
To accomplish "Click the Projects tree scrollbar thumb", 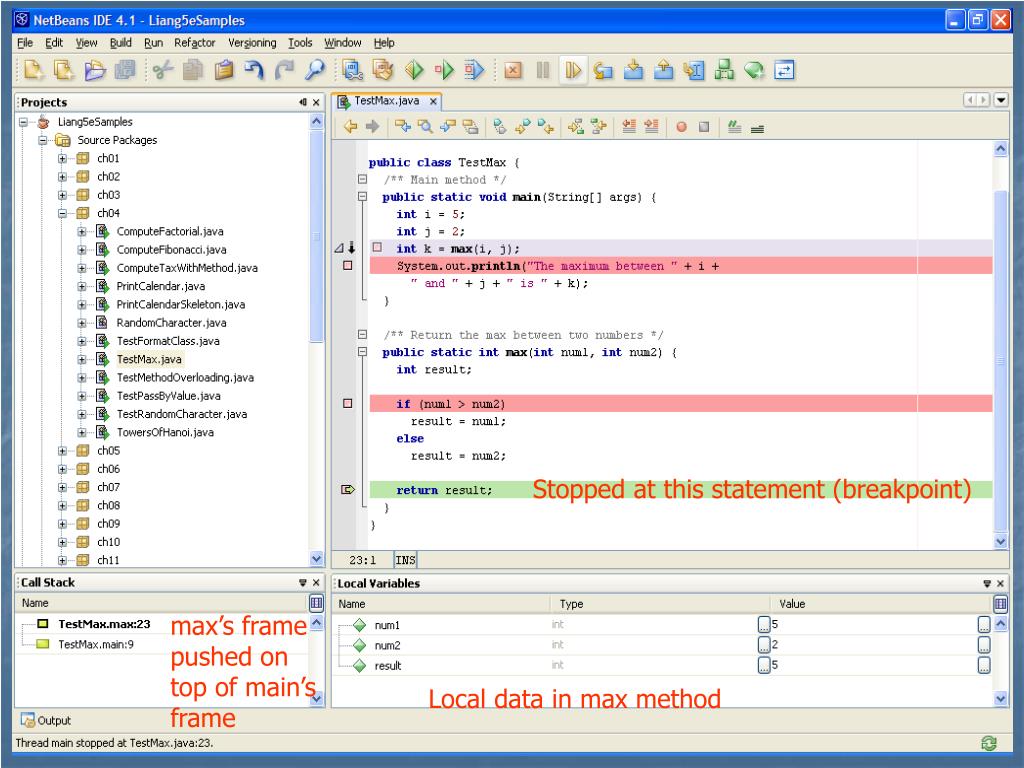I will (316, 235).
